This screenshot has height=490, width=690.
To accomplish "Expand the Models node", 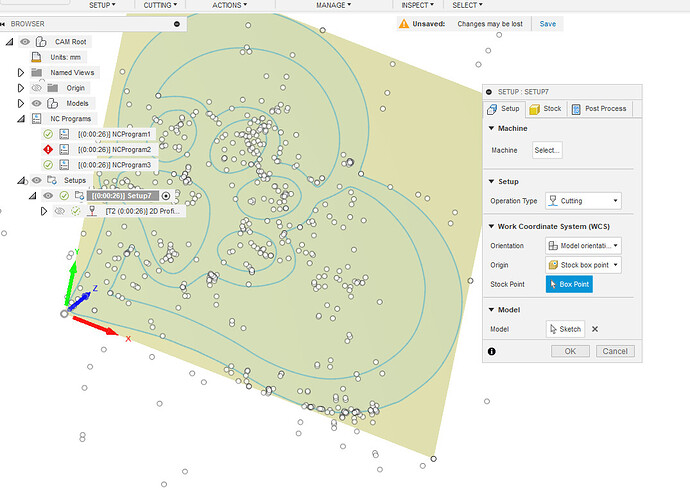I will [20, 103].
